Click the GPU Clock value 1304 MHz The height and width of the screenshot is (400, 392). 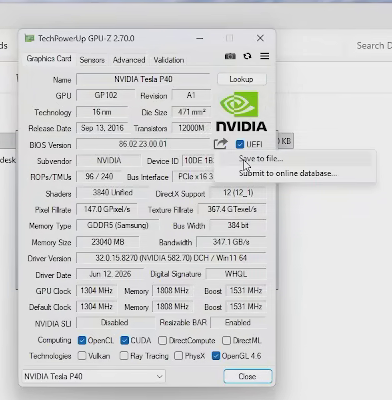(x=96, y=290)
